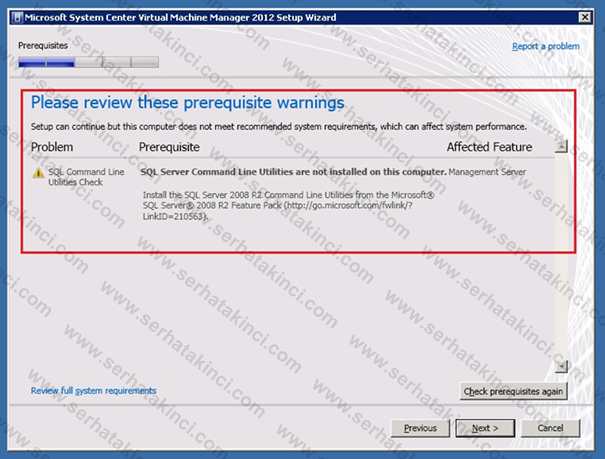Open the Report a problem link
This screenshot has width=605, height=459.
pos(546,46)
